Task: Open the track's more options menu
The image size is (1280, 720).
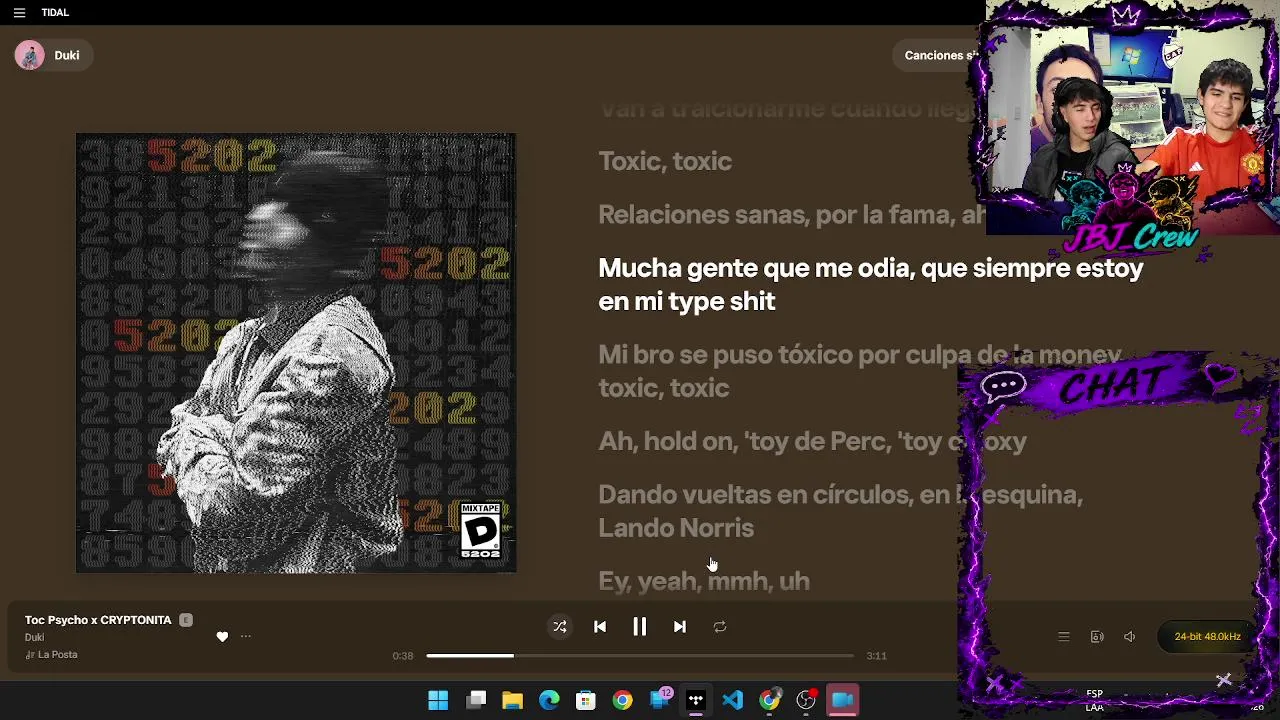Action: (x=246, y=637)
